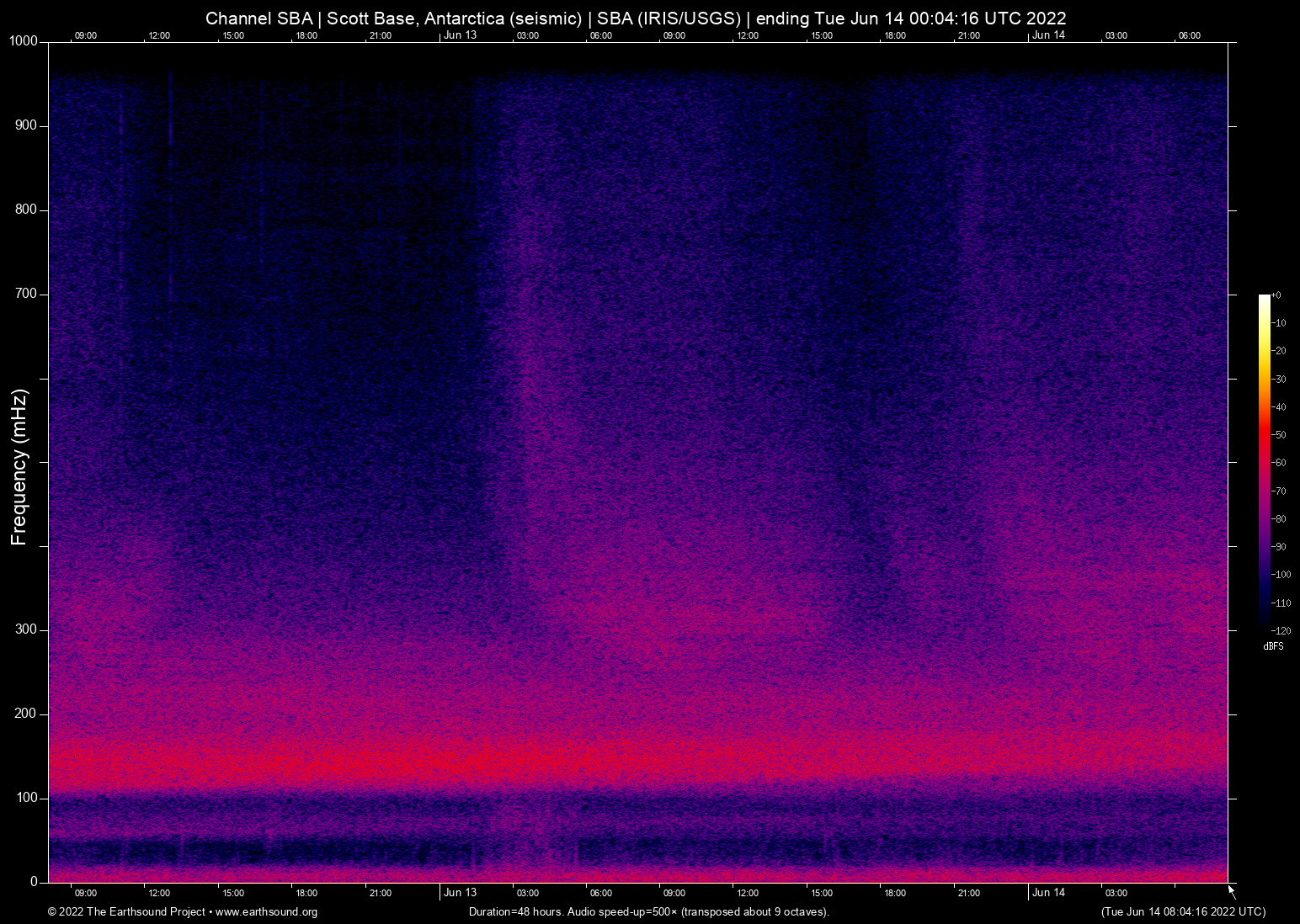
Task: Select the 700 frequency axis label
Action: click(x=26, y=295)
